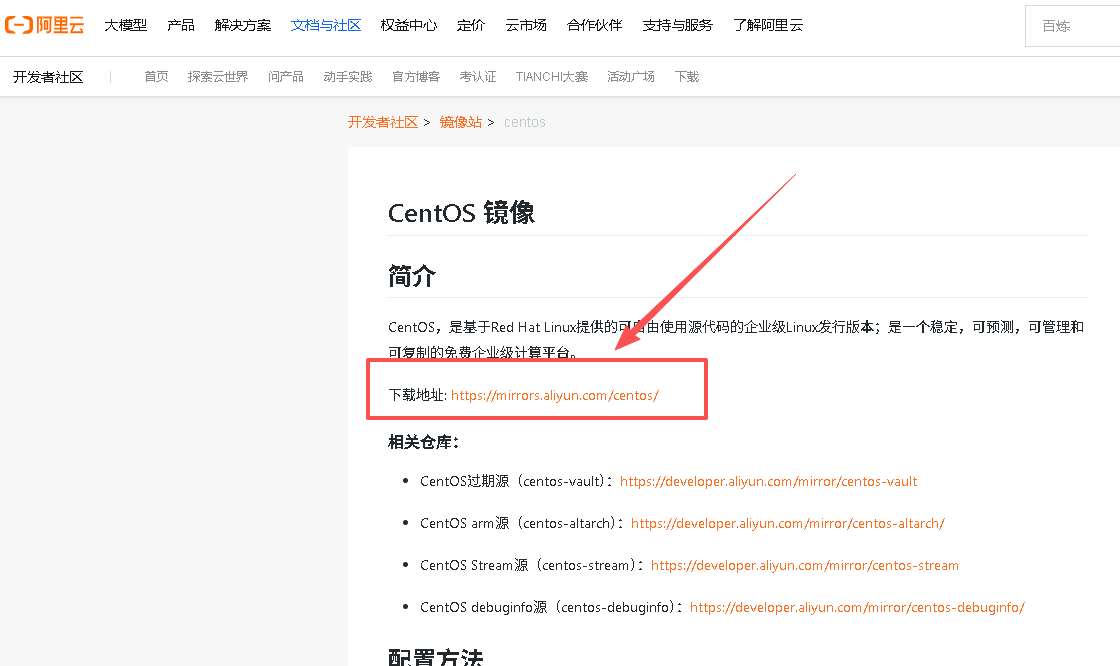The width and height of the screenshot is (1120, 666).
Task: Click the CentOS过期源 list item text
Action: coord(516,482)
